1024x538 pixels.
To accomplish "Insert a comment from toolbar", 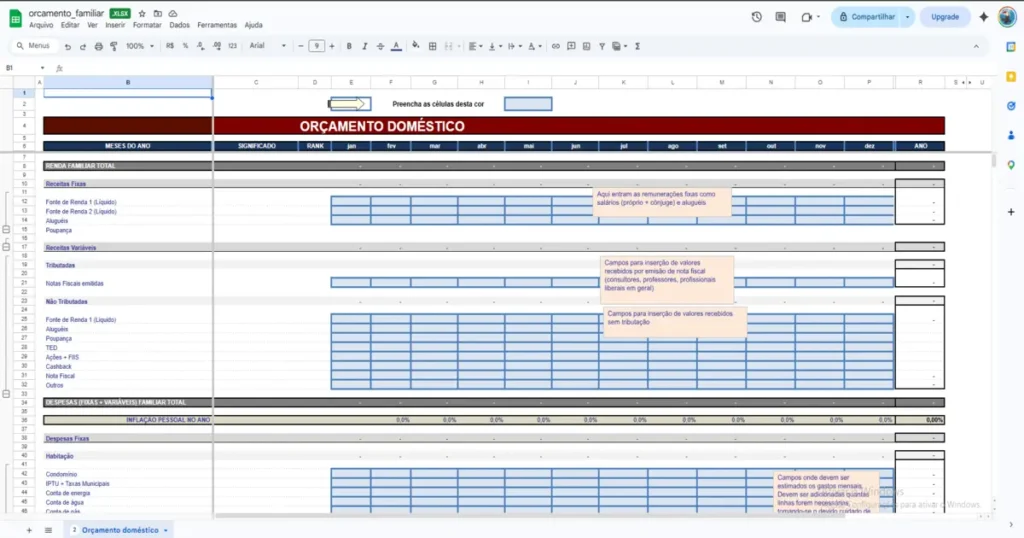I will 571,46.
